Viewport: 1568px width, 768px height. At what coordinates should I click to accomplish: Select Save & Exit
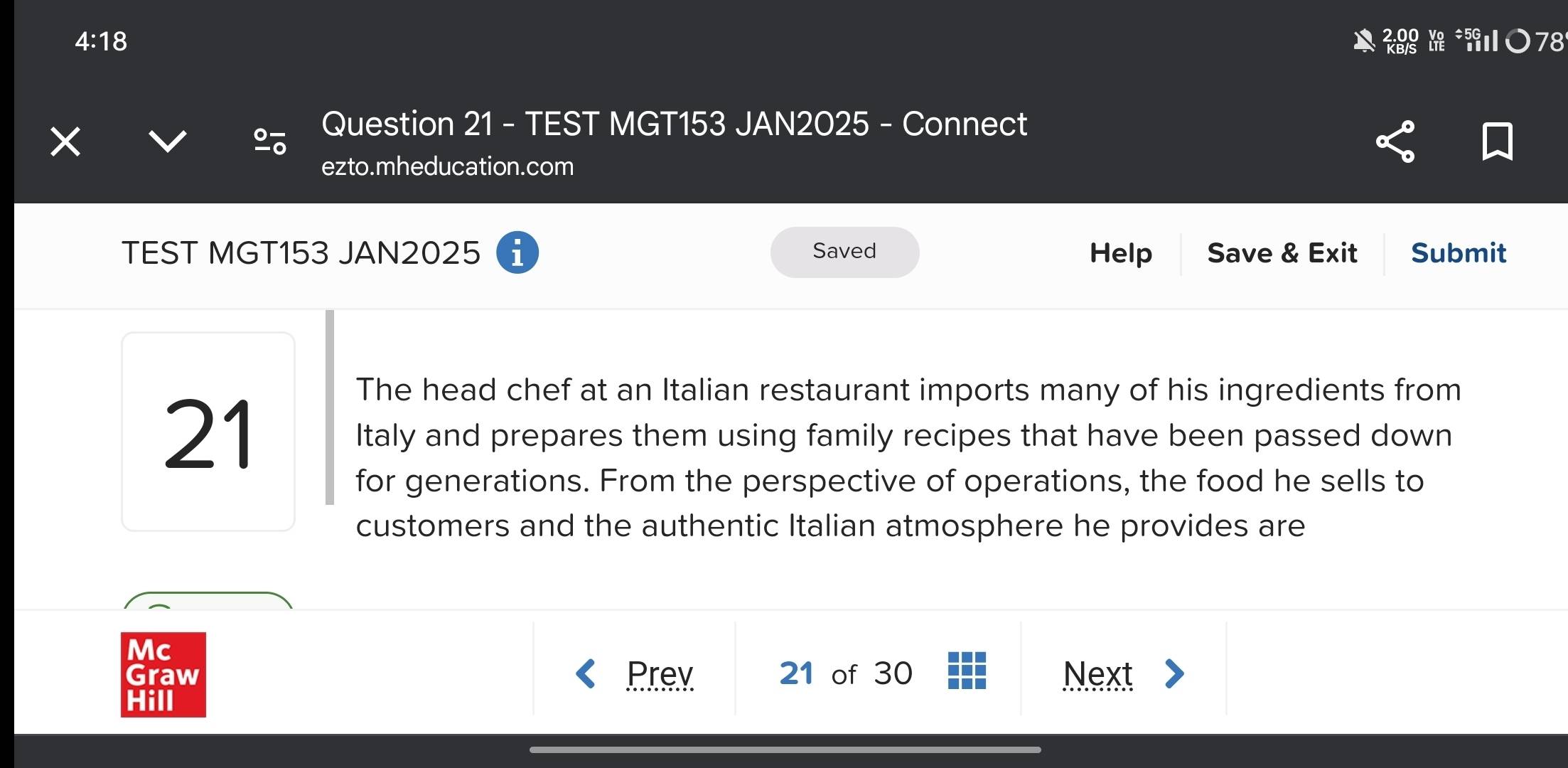click(x=1282, y=252)
